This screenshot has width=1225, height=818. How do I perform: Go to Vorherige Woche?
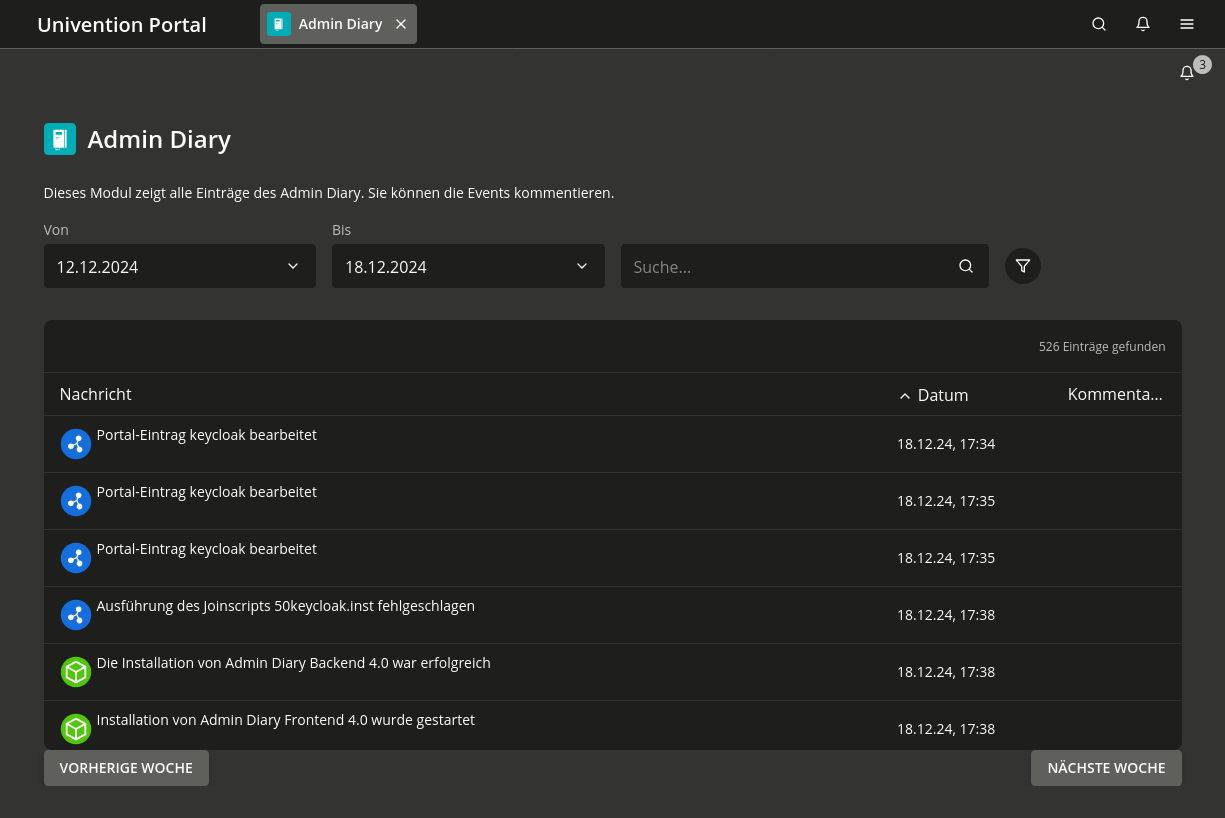pos(126,768)
